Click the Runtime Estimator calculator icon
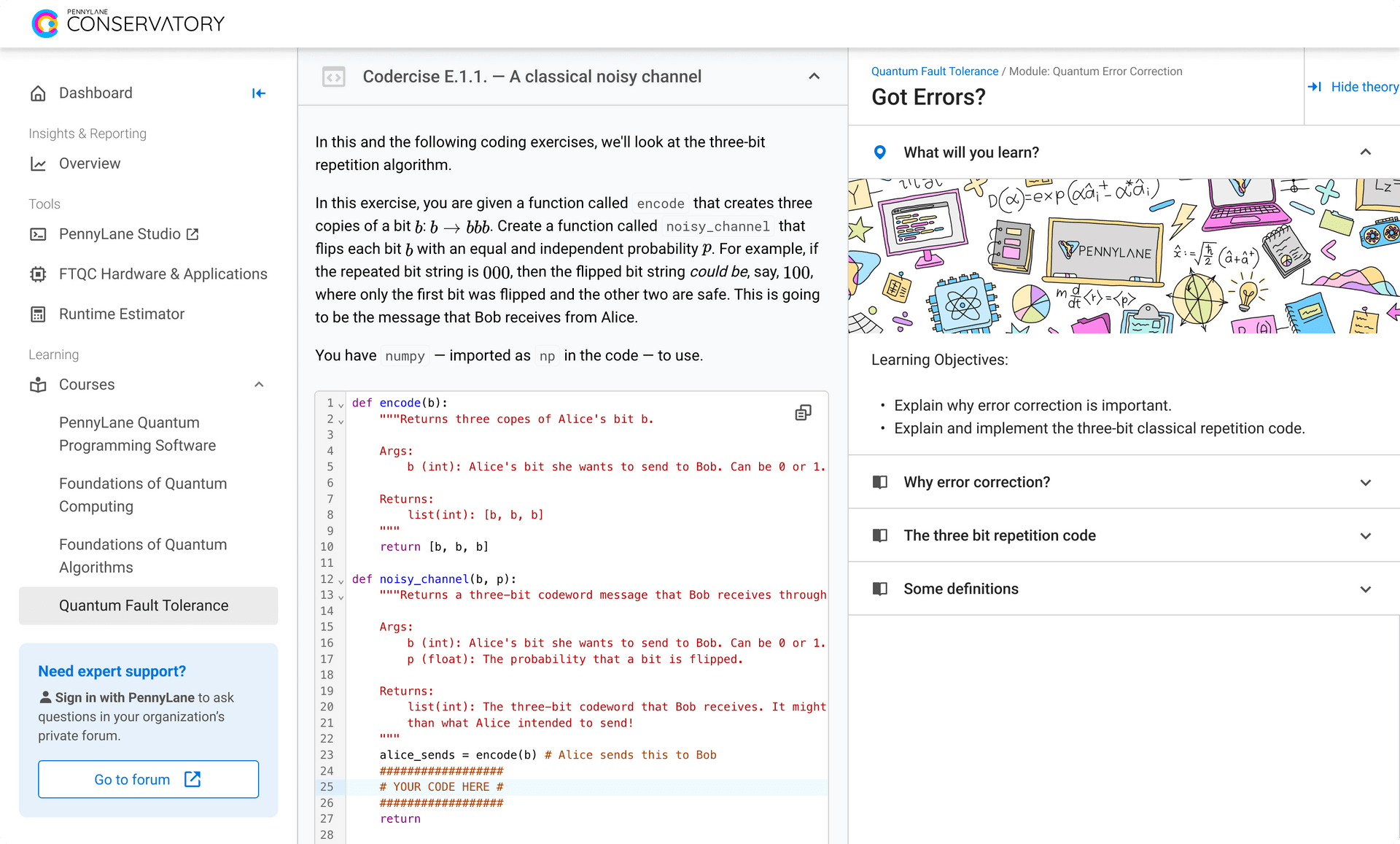The height and width of the screenshot is (844, 1400). (x=39, y=314)
